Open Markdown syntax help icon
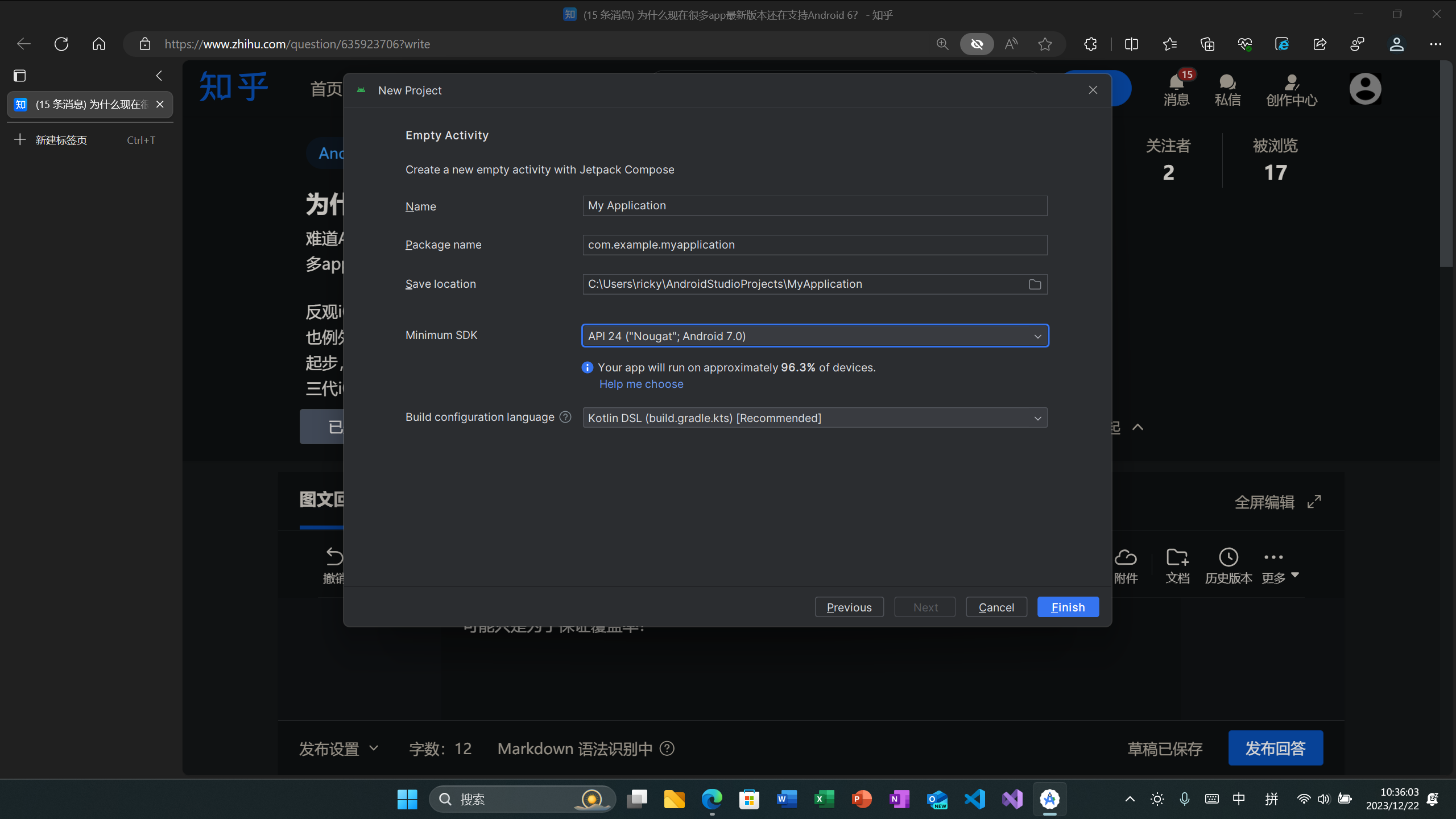1456x819 pixels. click(x=667, y=748)
